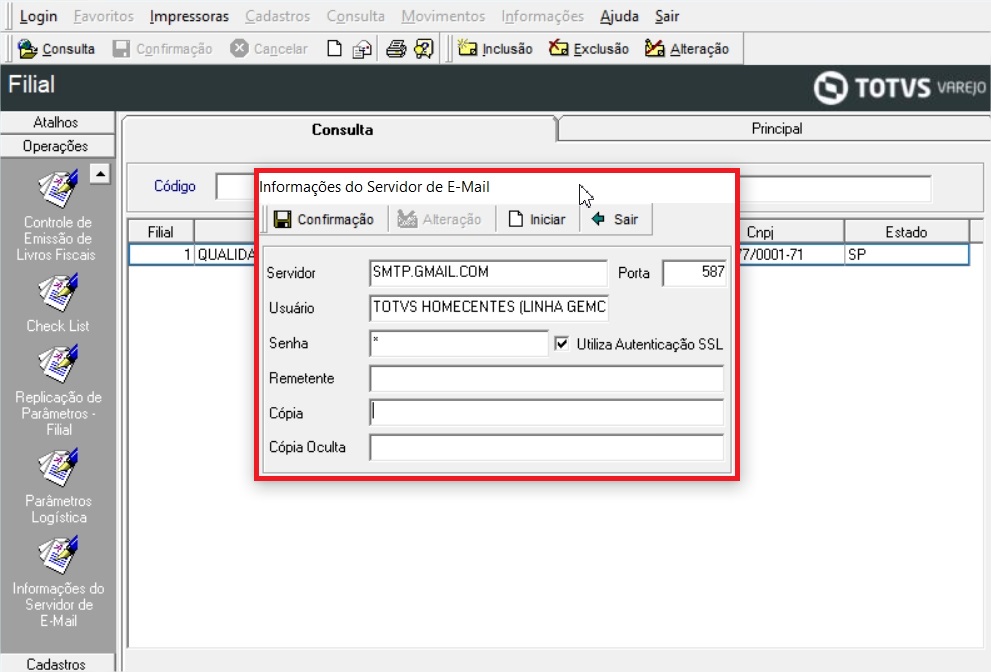Click the main toolbar Alteração button
The height and width of the screenshot is (672, 991).
(x=687, y=49)
